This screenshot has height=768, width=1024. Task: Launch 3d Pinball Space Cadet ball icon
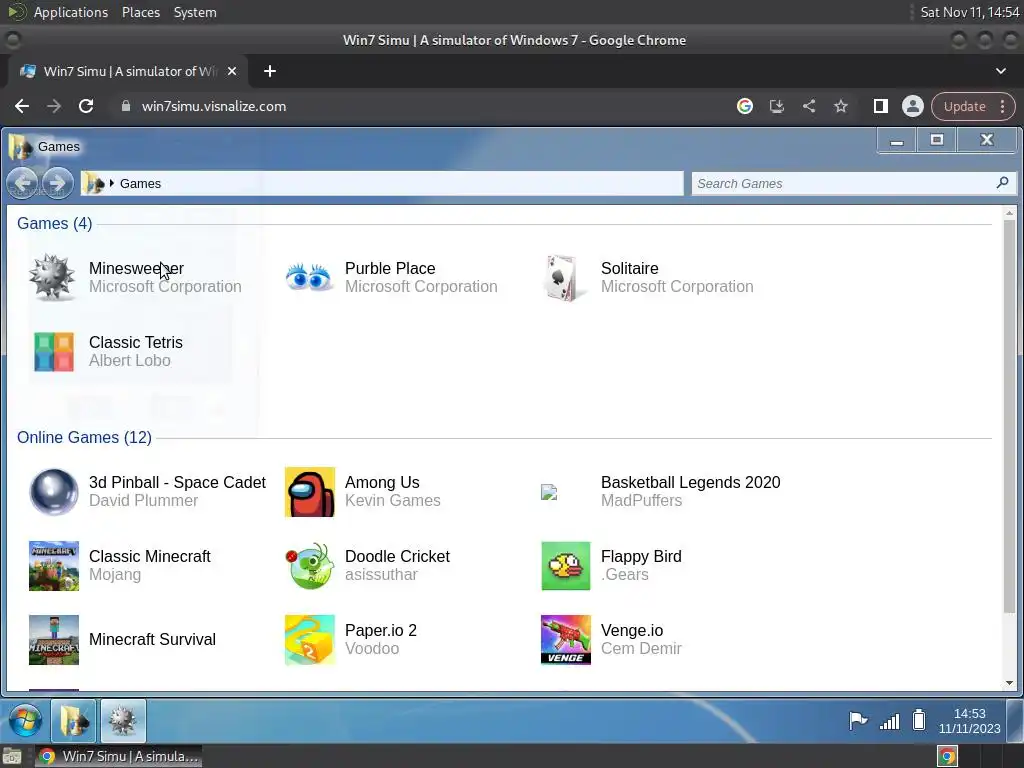point(54,492)
